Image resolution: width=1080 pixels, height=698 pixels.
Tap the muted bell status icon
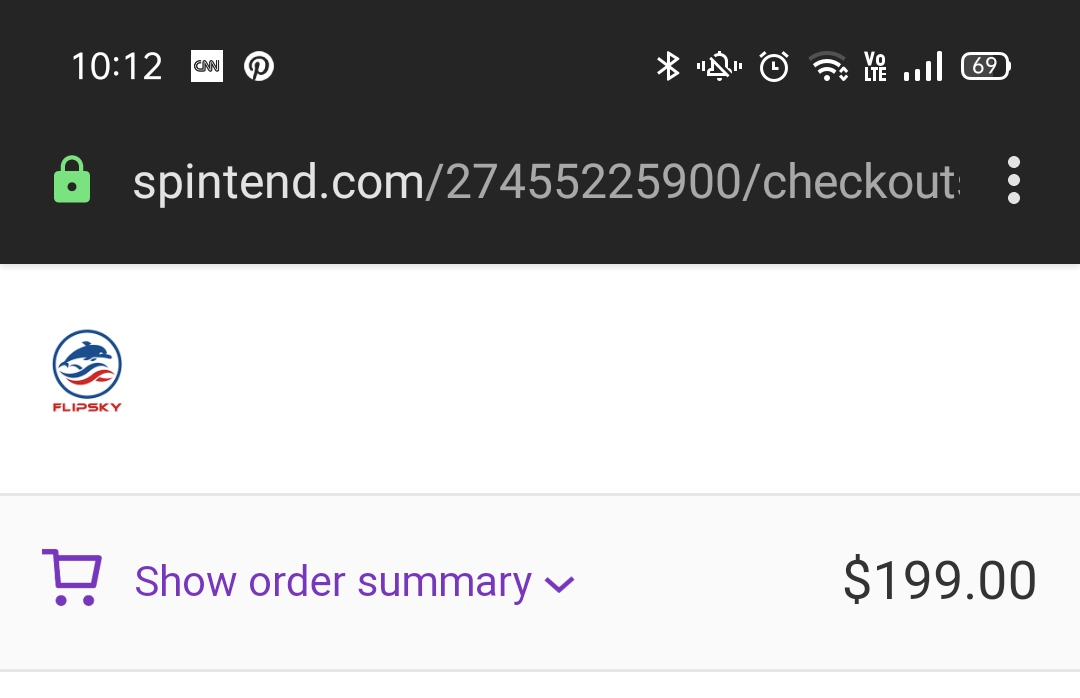[x=719, y=67]
